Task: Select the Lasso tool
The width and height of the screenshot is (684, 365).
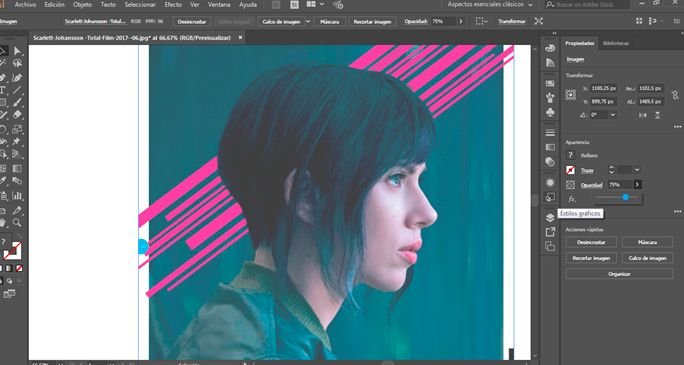Action: (17, 64)
